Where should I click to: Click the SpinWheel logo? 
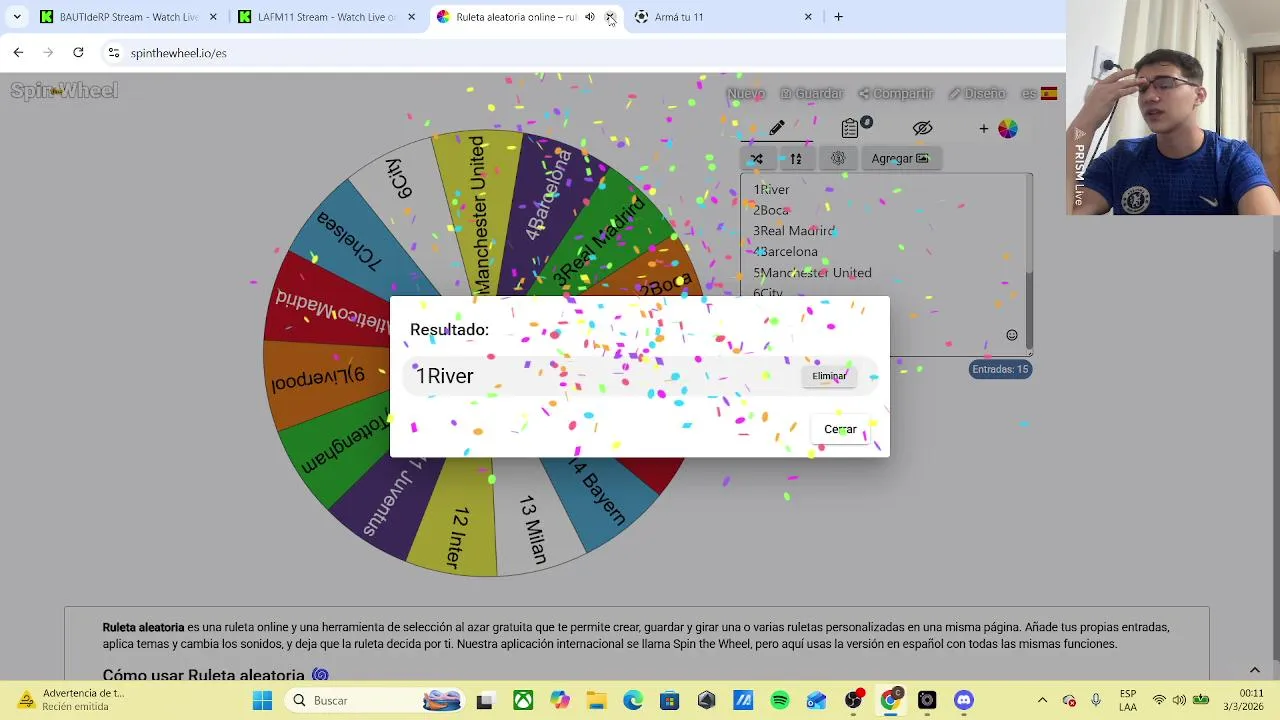tap(64, 90)
